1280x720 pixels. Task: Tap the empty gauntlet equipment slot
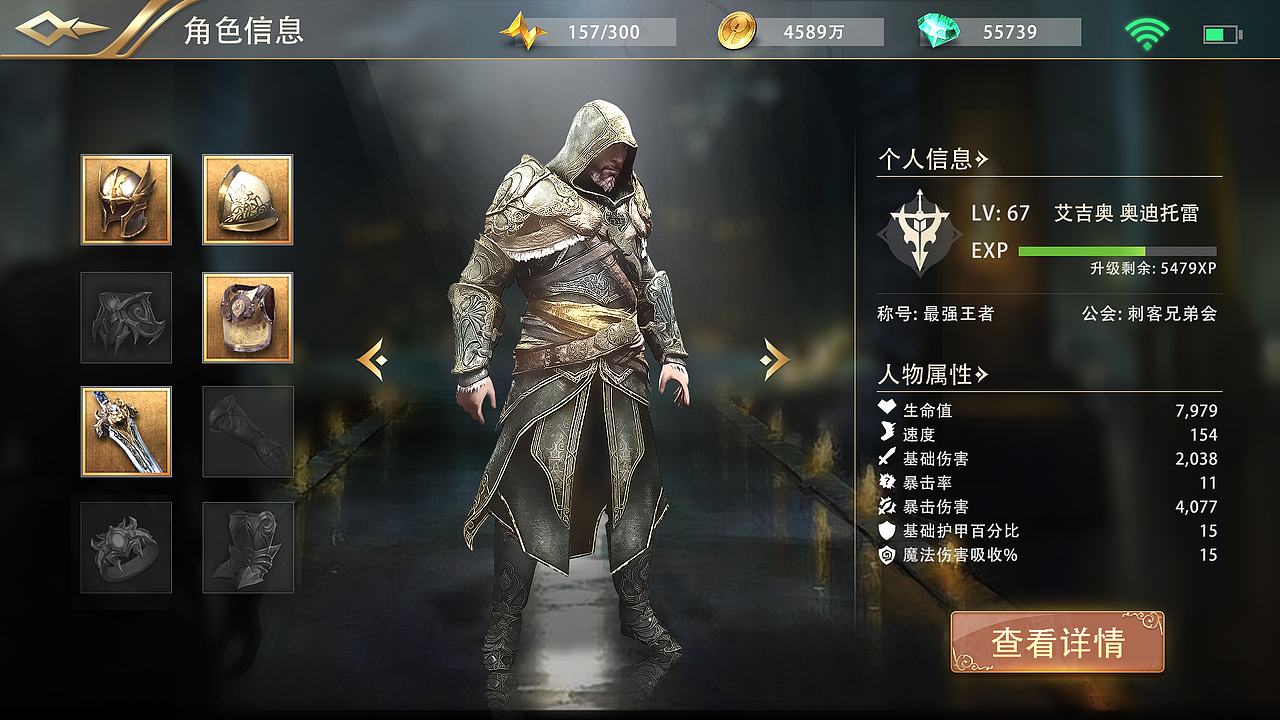[248, 432]
